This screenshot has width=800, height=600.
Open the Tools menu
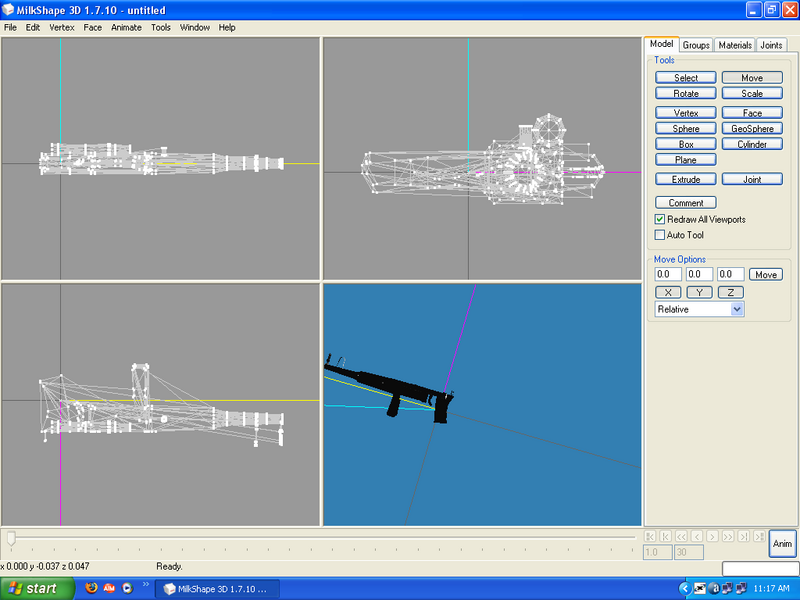pos(161,28)
